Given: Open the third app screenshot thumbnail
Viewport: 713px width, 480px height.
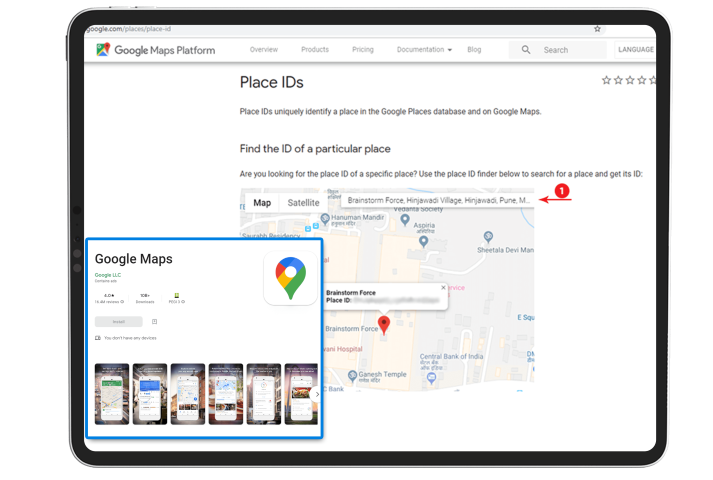Looking at the screenshot, I should coord(188,394).
